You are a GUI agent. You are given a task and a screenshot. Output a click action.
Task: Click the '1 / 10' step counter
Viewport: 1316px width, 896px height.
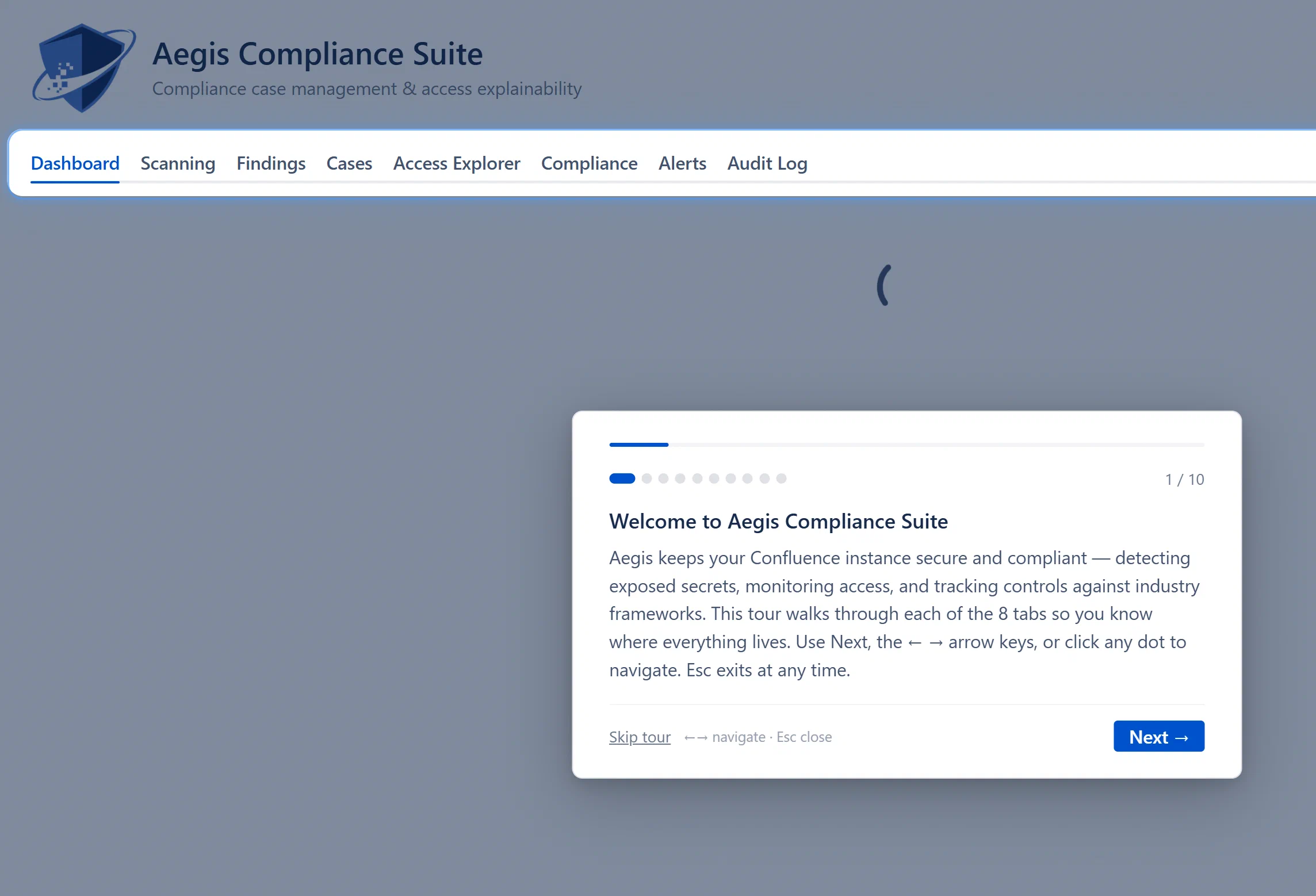[x=1184, y=480]
